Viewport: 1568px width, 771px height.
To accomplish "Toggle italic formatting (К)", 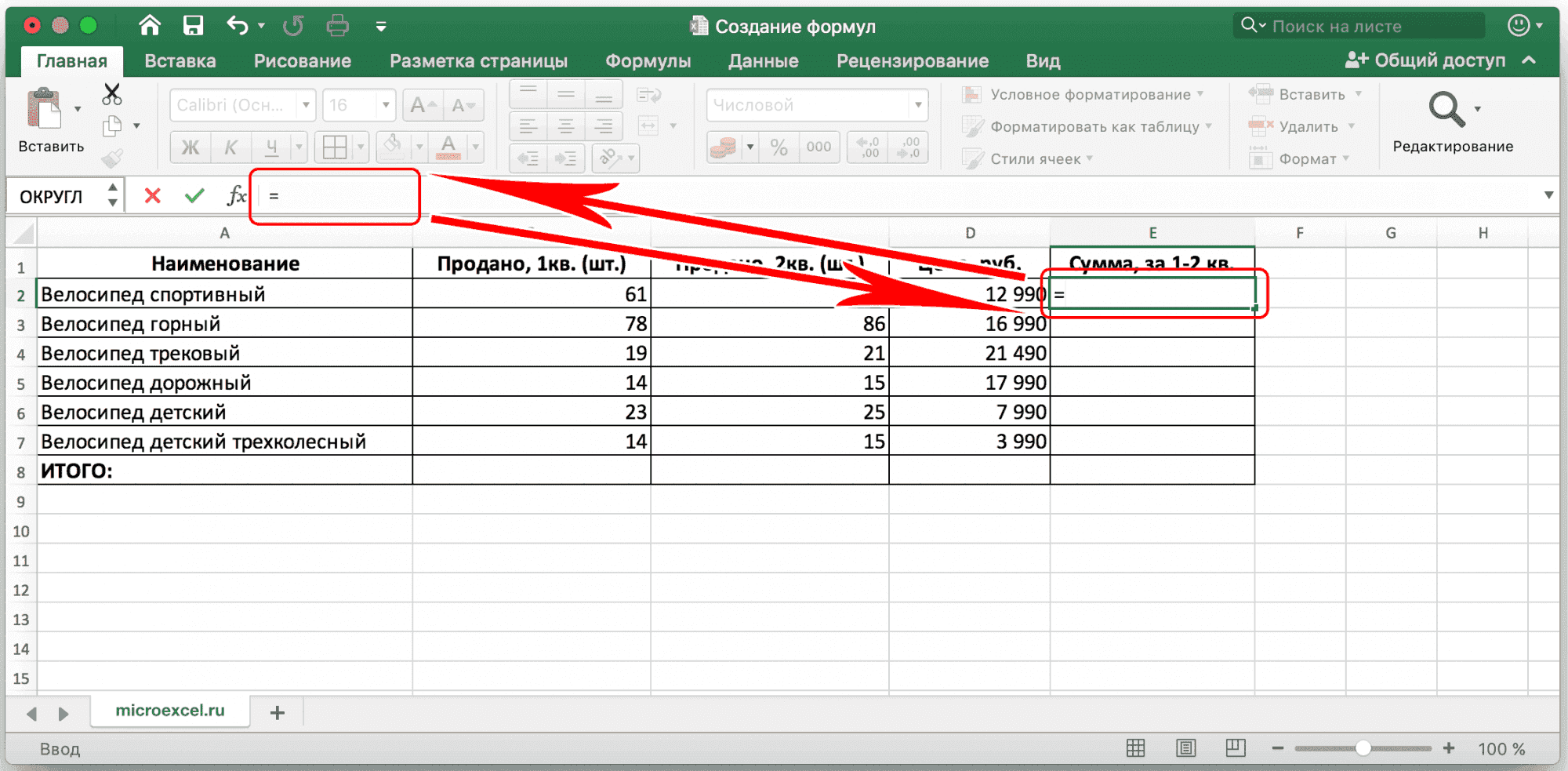I will [x=230, y=147].
